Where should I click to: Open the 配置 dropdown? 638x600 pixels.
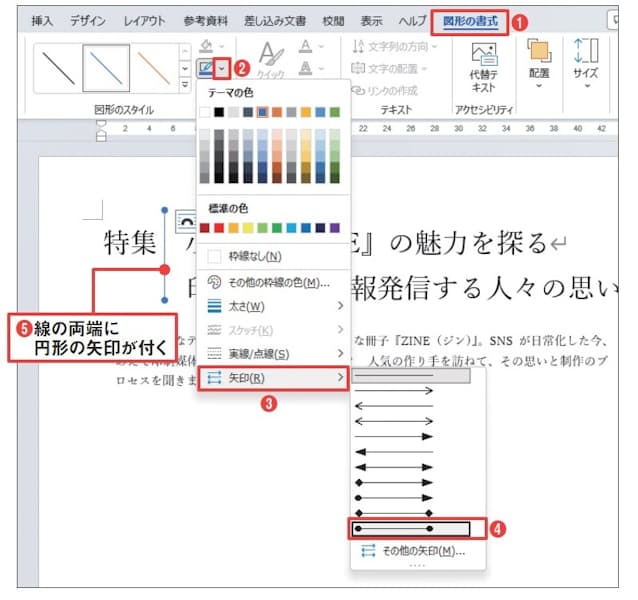pyautogui.click(x=539, y=63)
